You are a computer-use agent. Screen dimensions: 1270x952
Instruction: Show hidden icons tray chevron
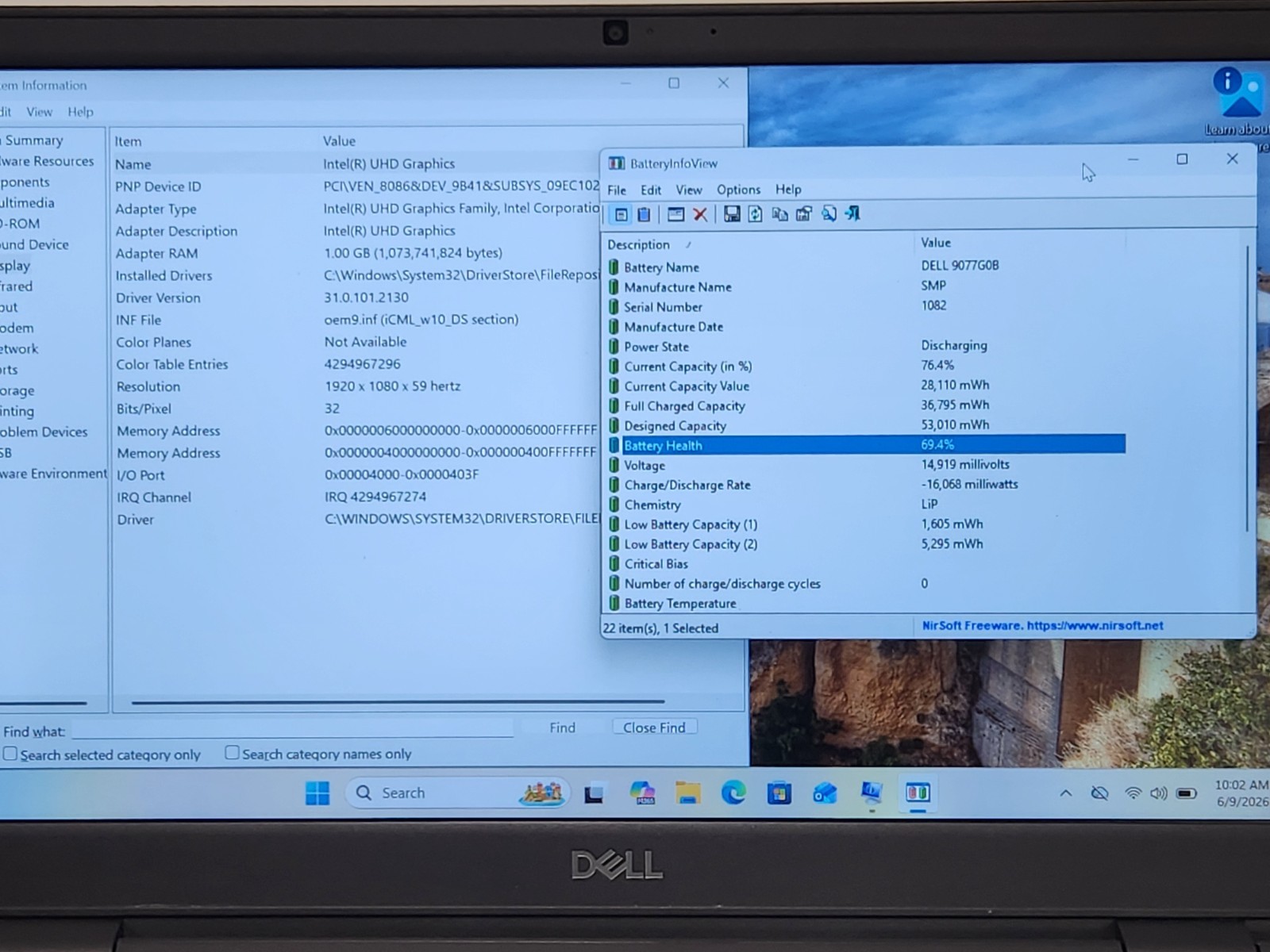tap(1066, 793)
